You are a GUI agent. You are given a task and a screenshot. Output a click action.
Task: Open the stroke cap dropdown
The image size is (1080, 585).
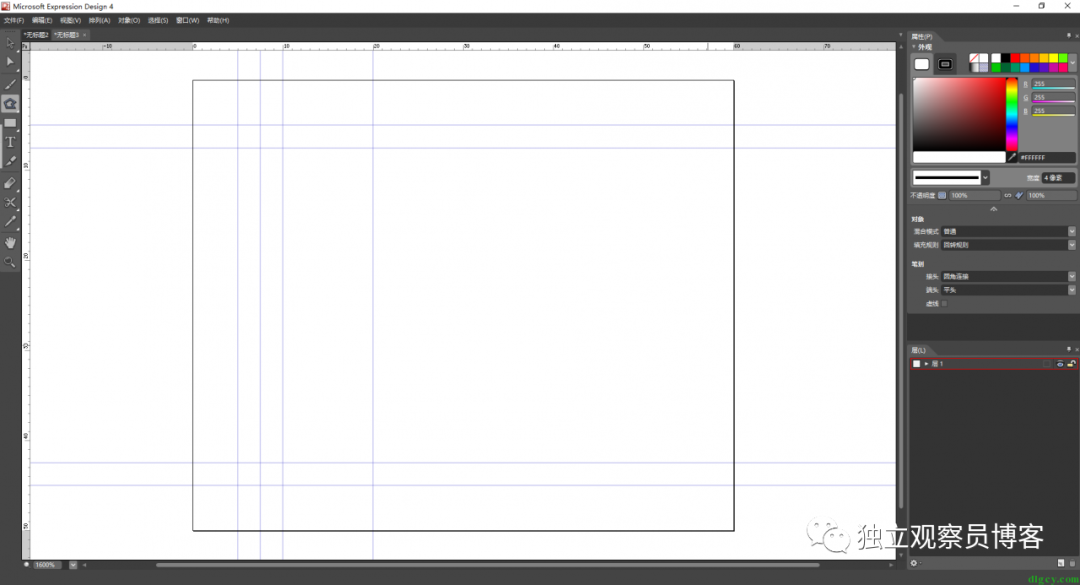pos(1072,290)
